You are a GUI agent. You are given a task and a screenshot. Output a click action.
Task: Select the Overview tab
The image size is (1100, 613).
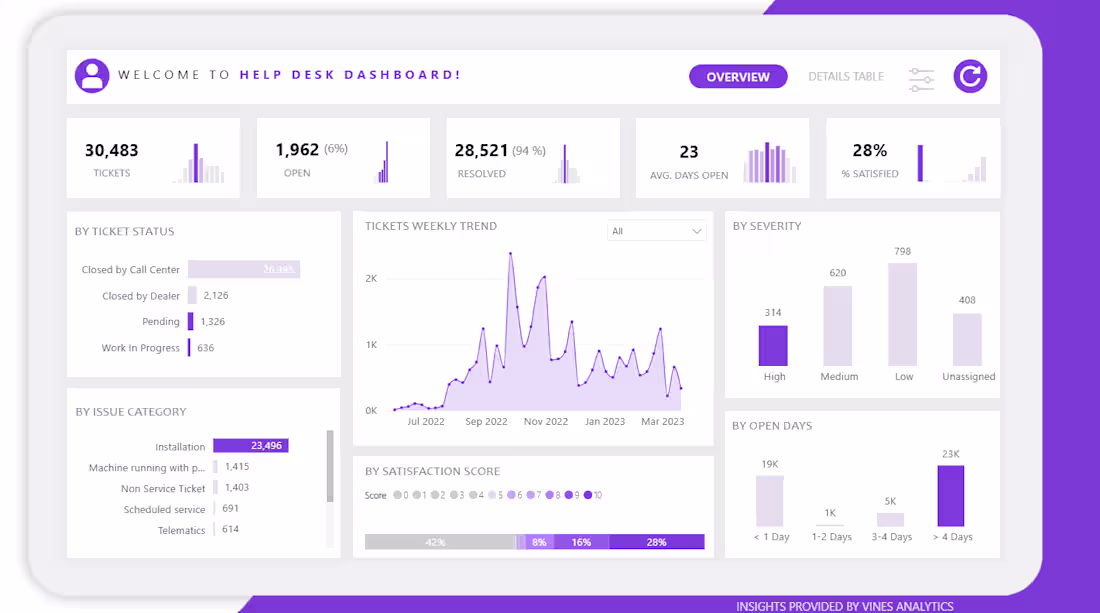pos(738,76)
